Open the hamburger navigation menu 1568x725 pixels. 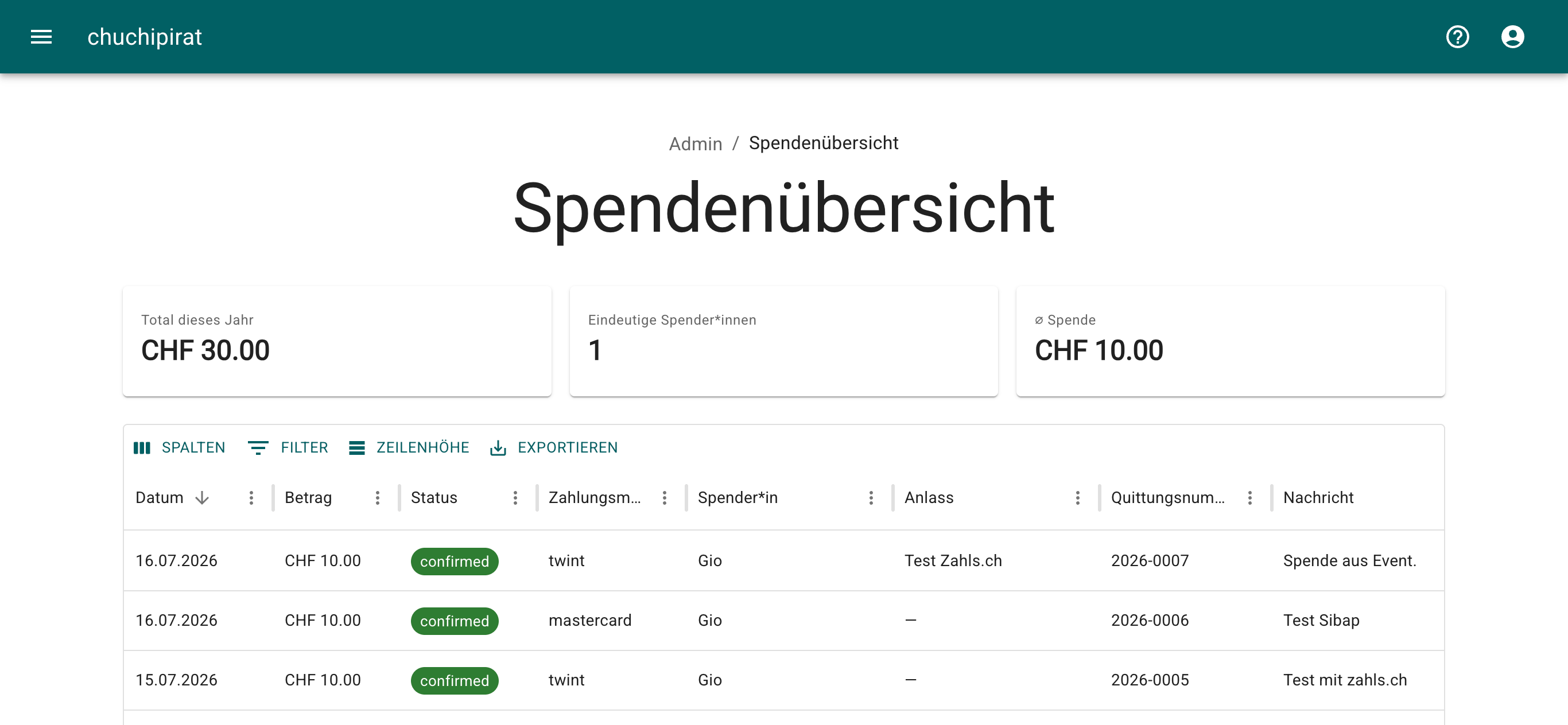[x=41, y=37]
